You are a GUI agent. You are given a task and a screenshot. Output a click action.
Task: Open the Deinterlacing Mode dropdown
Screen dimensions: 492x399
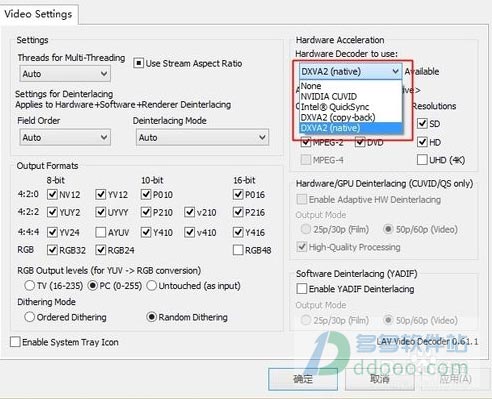tap(202, 137)
